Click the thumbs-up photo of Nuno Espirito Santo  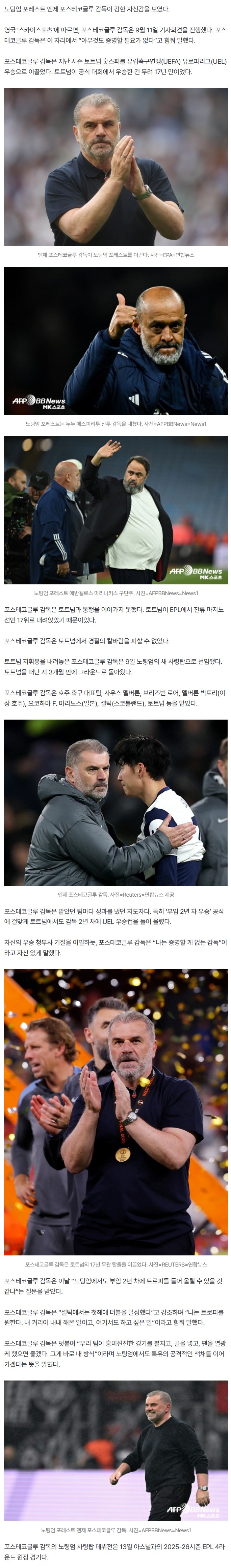[x=116, y=340]
